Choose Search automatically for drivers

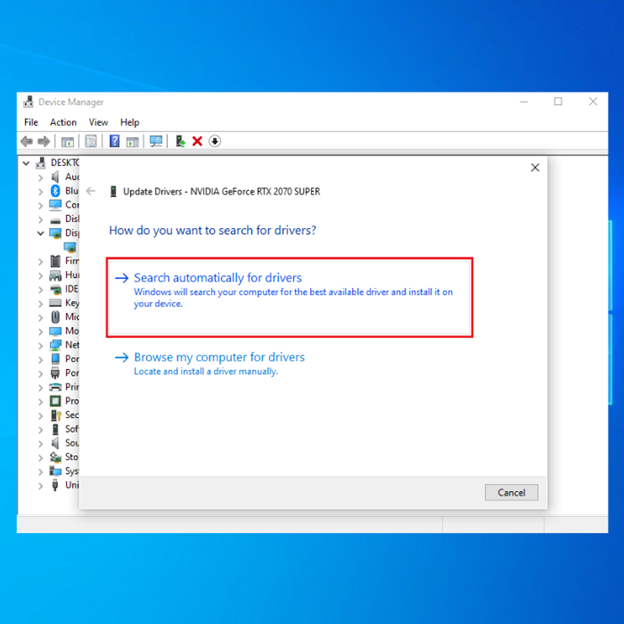point(290,297)
